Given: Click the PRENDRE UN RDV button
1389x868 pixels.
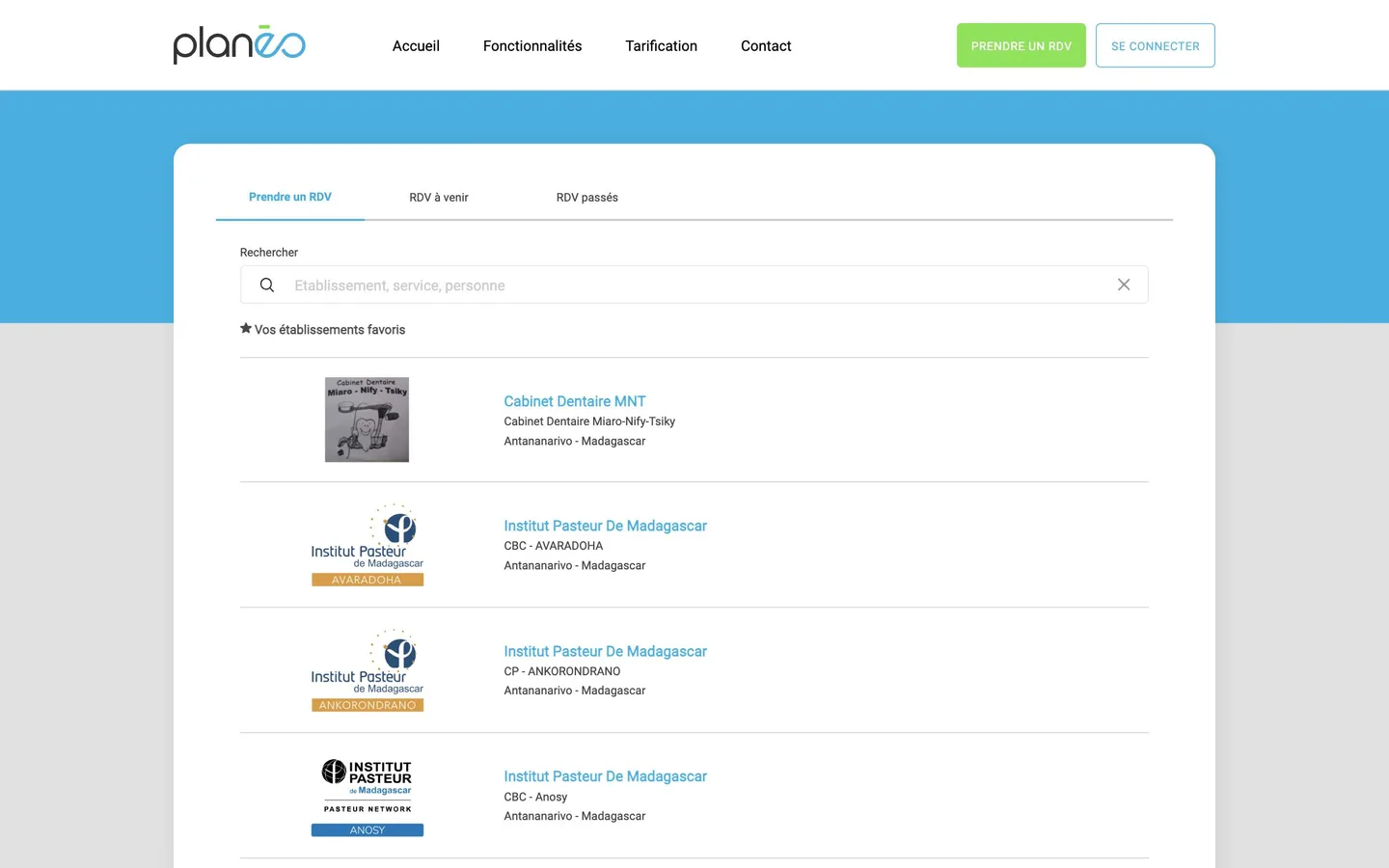Looking at the screenshot, I should click(x=1021, y=45).
